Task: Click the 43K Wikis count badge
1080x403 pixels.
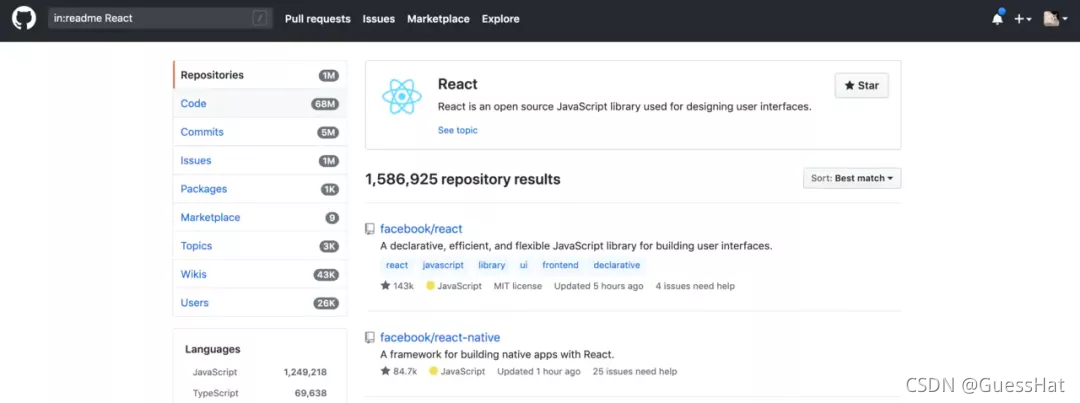Action: click(x=325, y=275)
